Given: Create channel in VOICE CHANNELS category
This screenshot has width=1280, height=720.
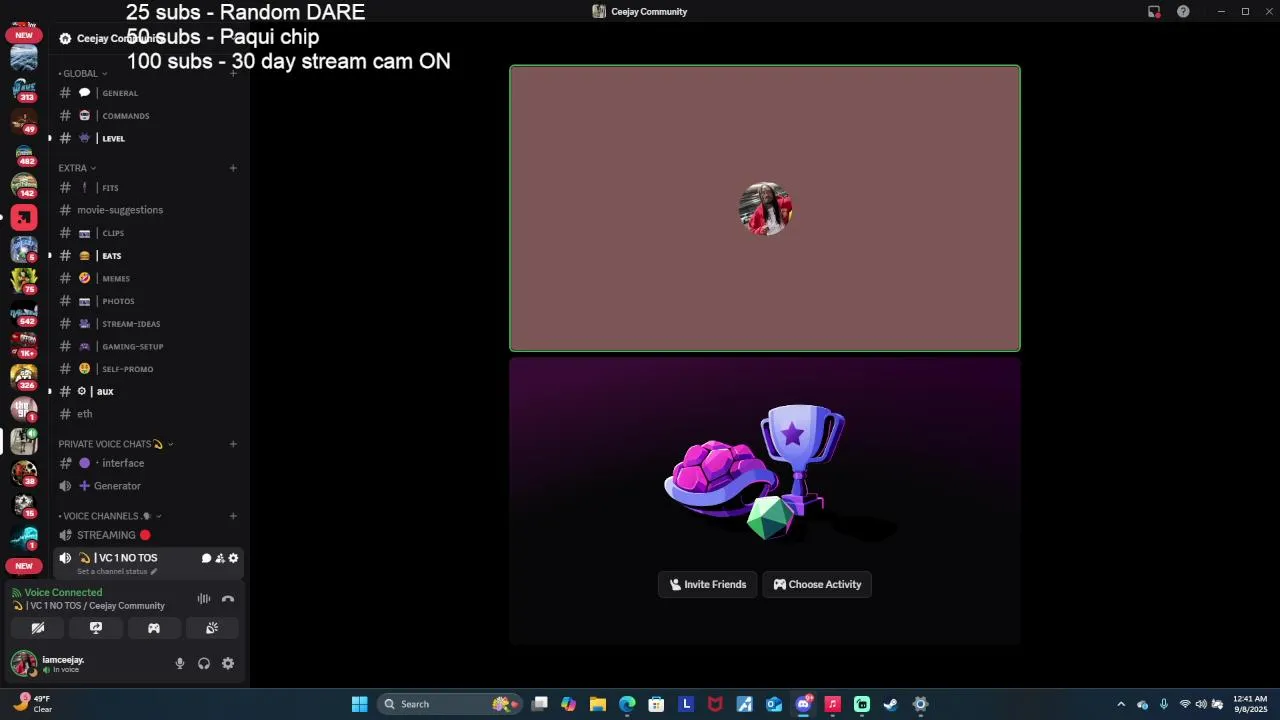Looking at the screenshot, I should (233, 516).
